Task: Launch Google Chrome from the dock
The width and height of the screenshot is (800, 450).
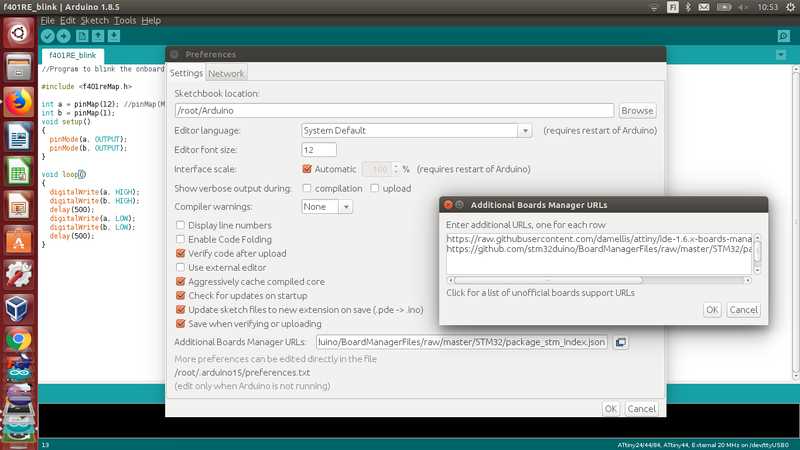Action: [x=18, y=341]
